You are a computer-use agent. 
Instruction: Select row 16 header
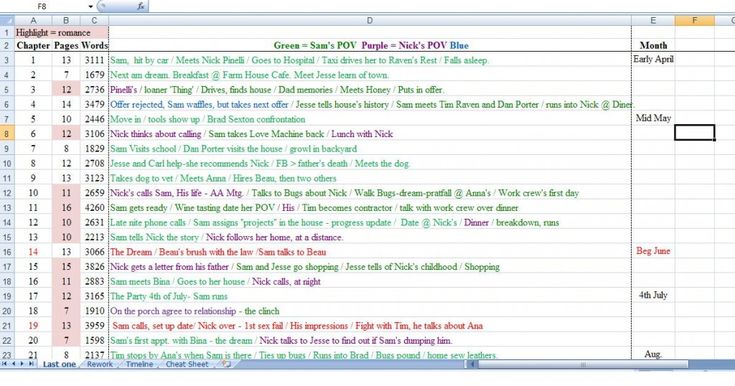tap(7, 252)
